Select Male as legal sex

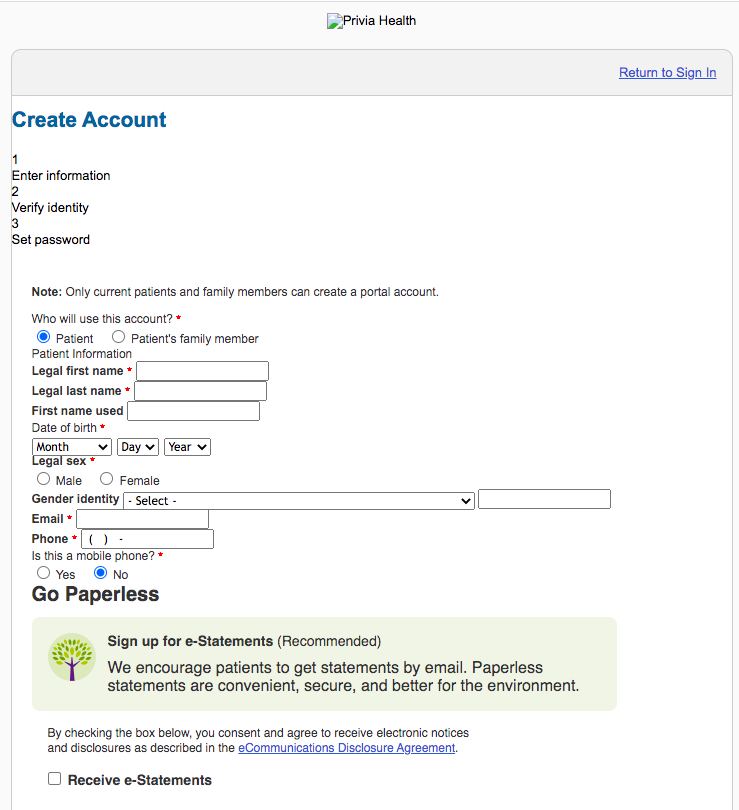[43, 479]
